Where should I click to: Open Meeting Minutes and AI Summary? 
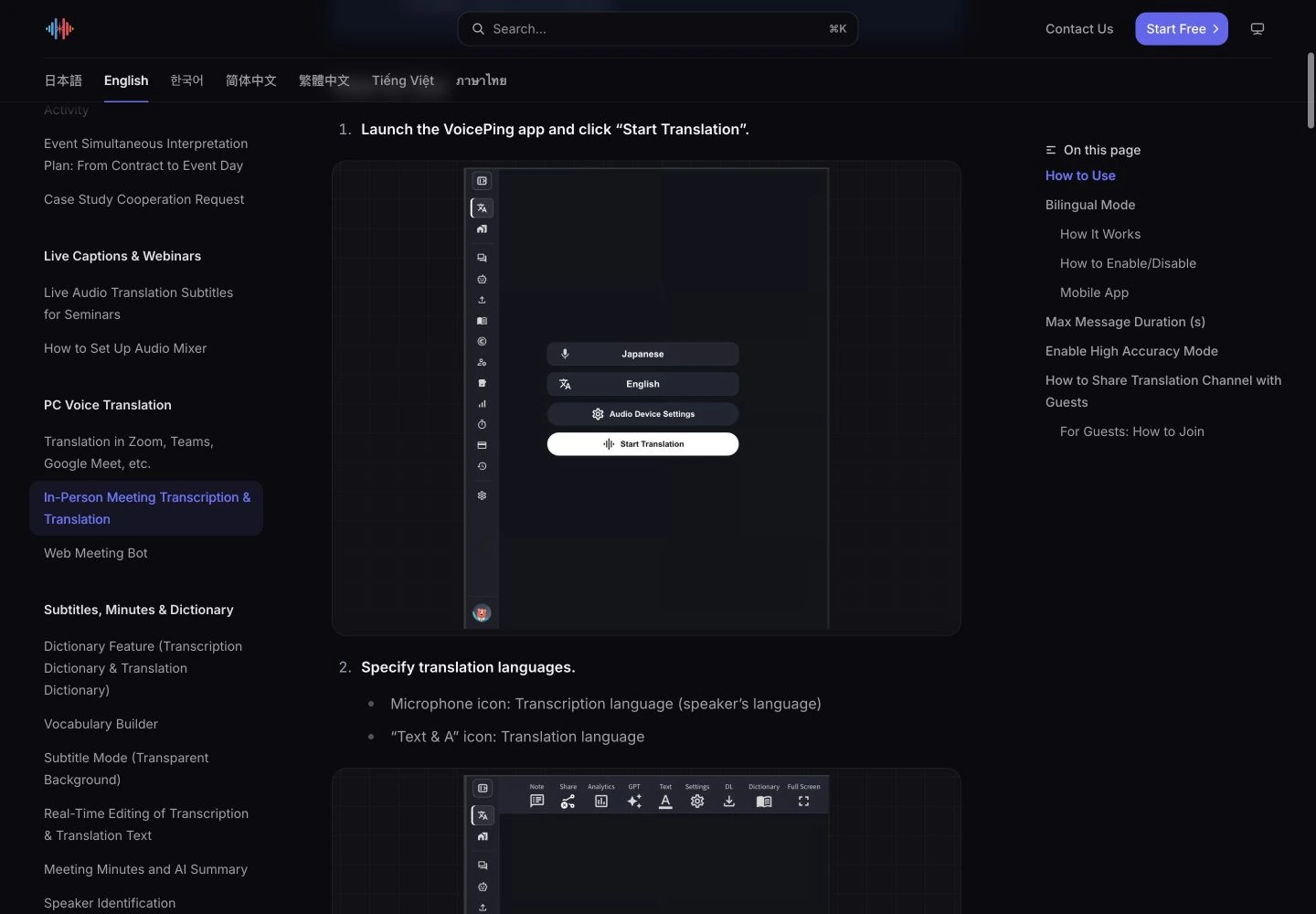145,869
